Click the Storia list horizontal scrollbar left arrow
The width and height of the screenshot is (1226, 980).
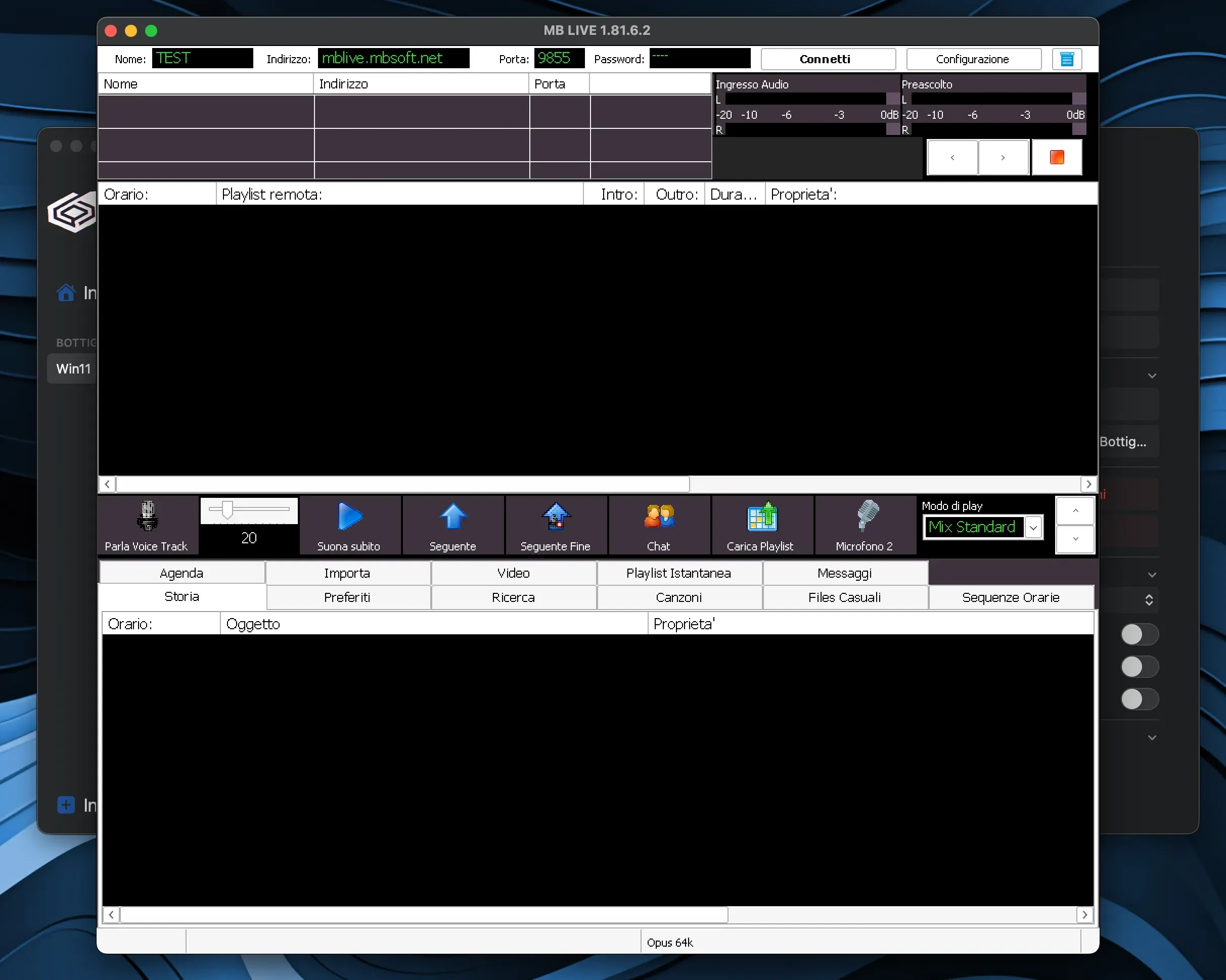pos(111,915)
